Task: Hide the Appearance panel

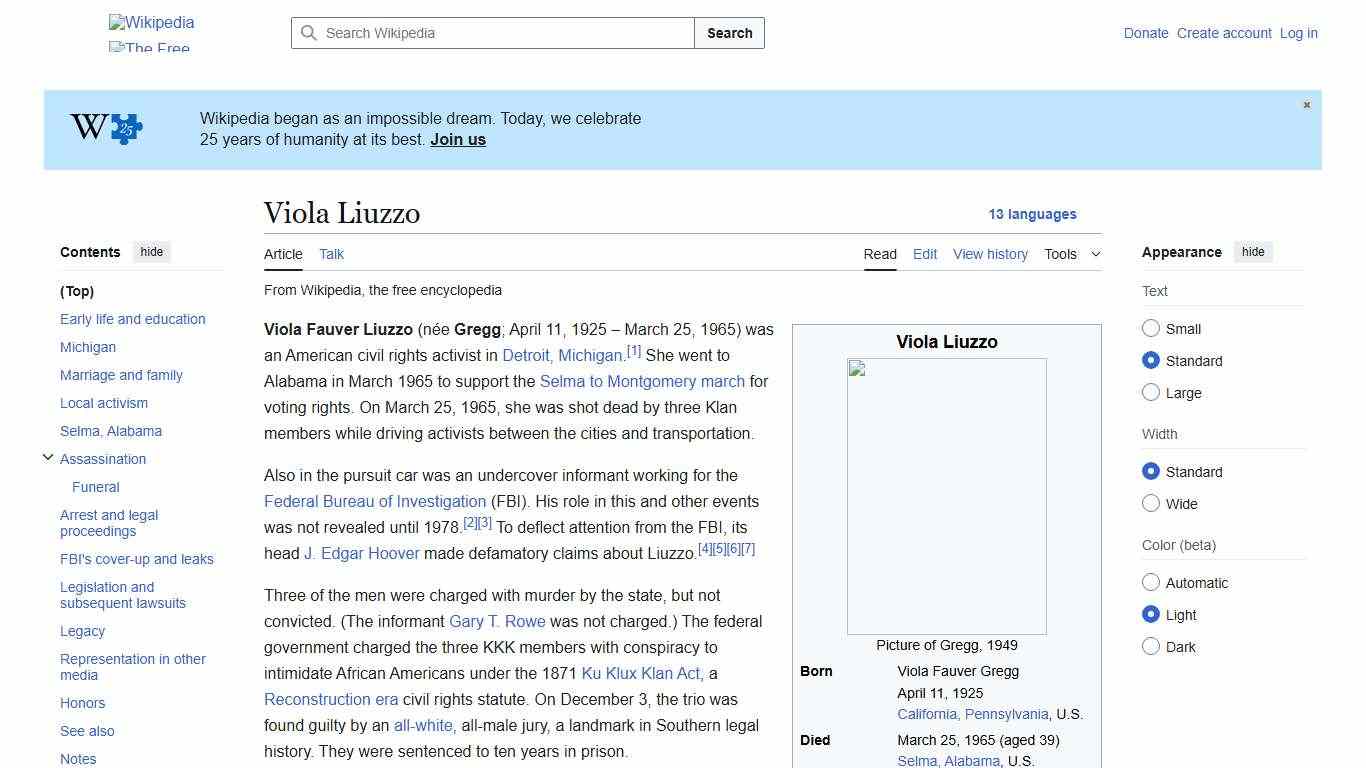Action: point(1253,252)
